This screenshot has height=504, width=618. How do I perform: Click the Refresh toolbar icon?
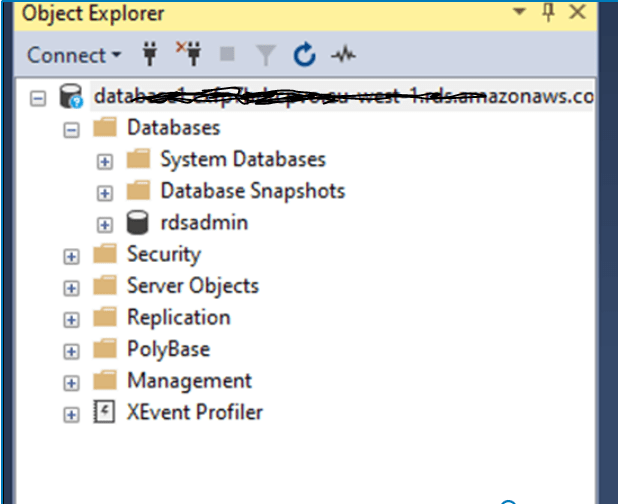click(x=305, y=54)
